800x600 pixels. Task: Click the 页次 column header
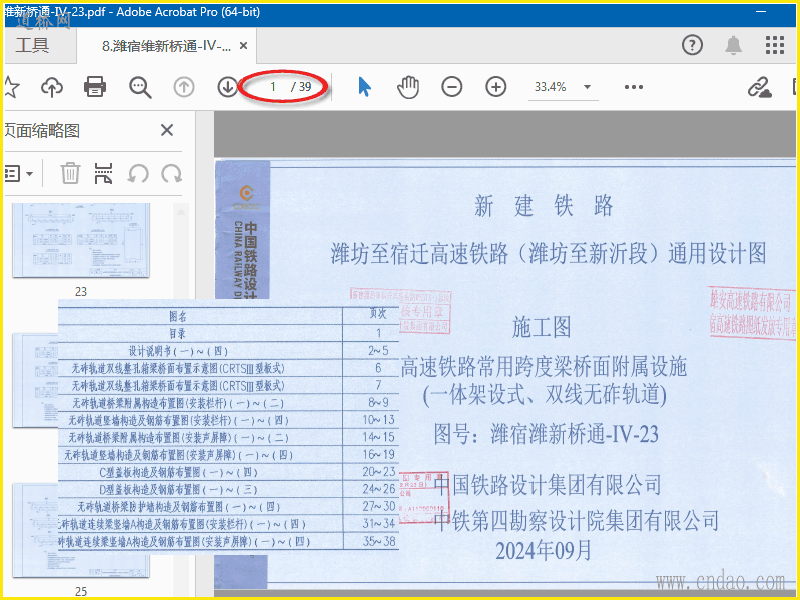[378, 314]
